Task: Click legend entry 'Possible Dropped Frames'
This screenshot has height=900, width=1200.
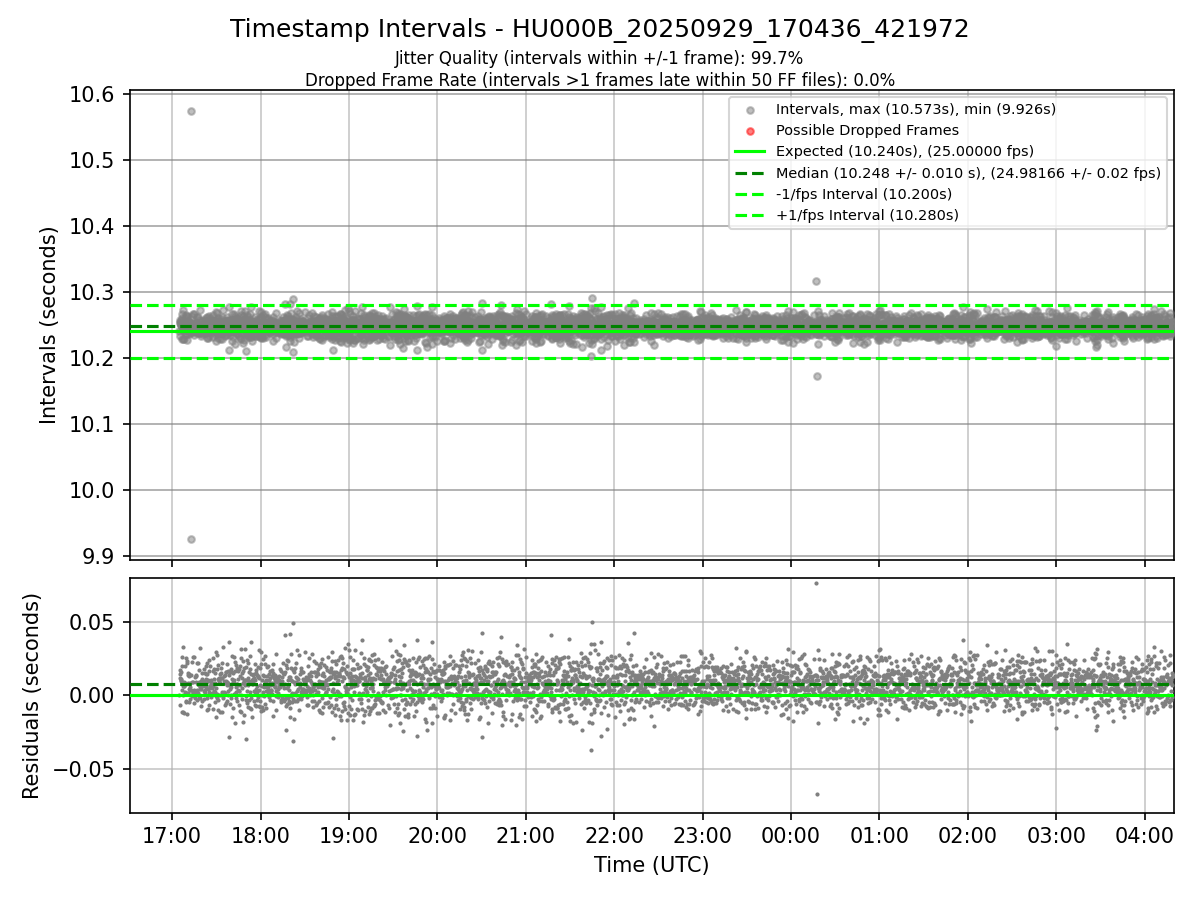Action: pyautogui.click(x=867, y=130)
